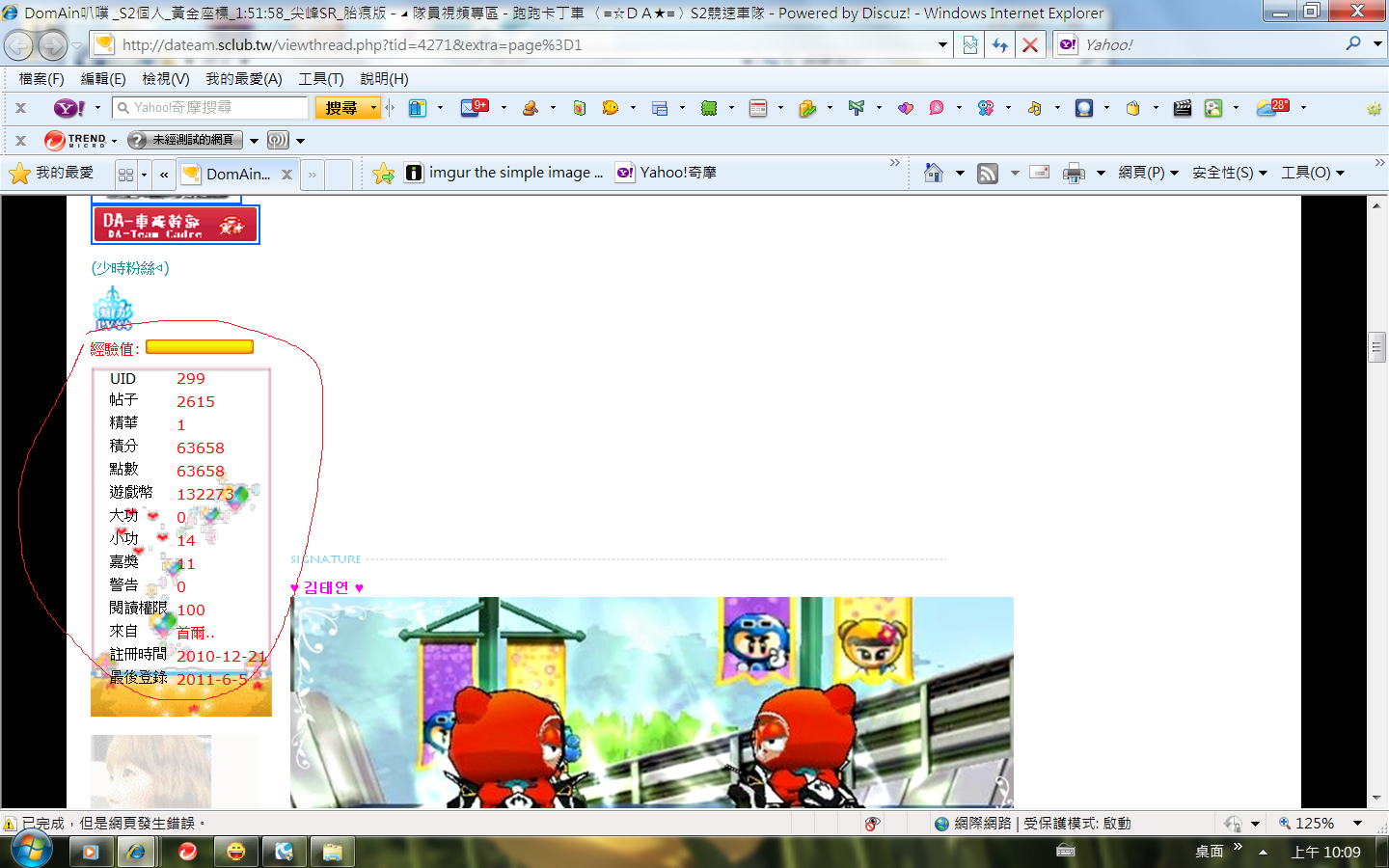
Task: Expand the search provider dropdown
Action: [x=1377, y=44]
